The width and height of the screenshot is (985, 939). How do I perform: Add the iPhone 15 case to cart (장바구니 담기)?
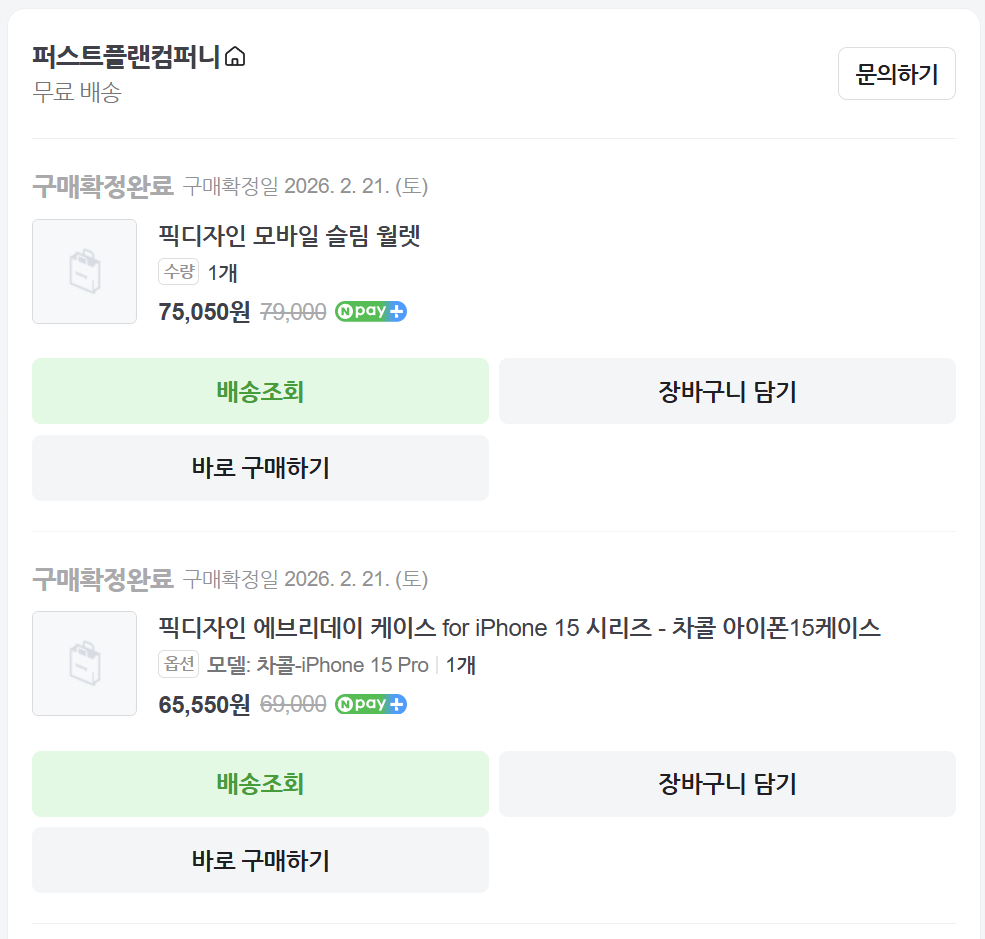727,784
